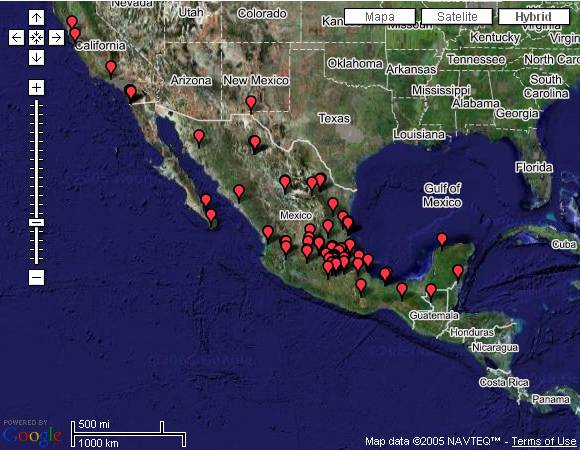Select the marker in Sonora south of Arizona
580x450 pixels.
pos(199,137)
